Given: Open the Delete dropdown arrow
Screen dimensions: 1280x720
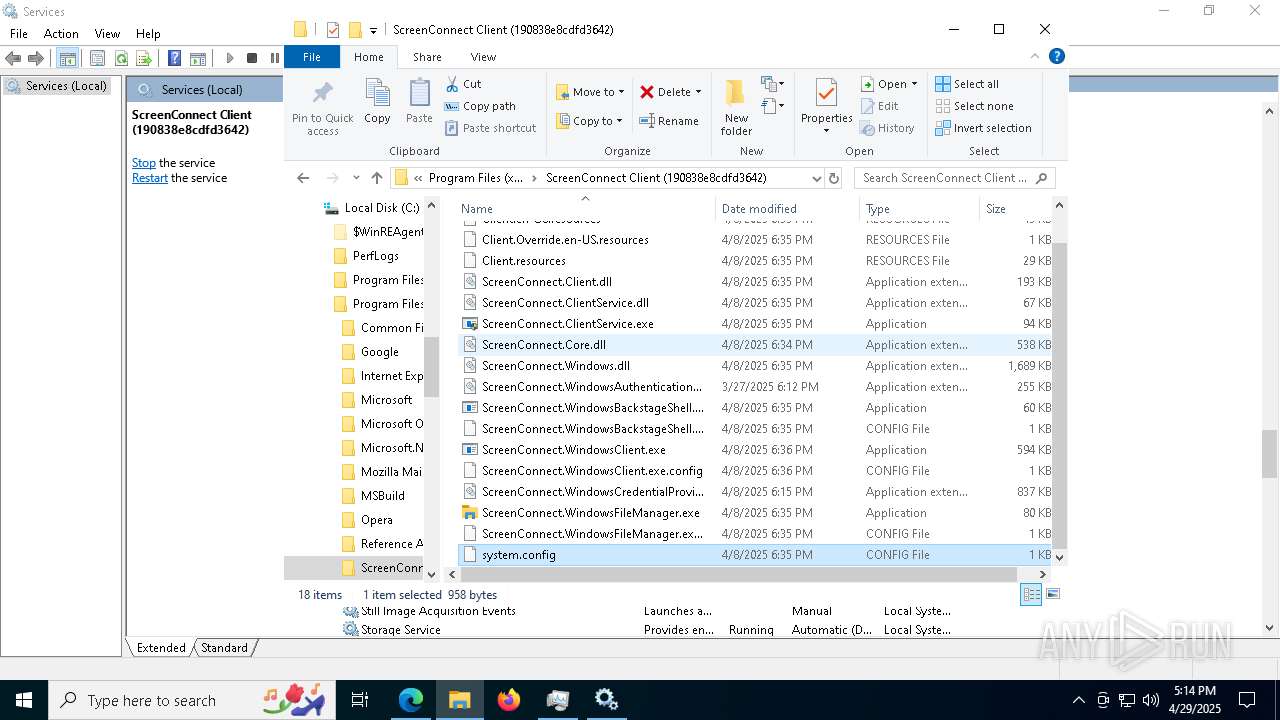Looking at the screenshot, I should (698, 92).
